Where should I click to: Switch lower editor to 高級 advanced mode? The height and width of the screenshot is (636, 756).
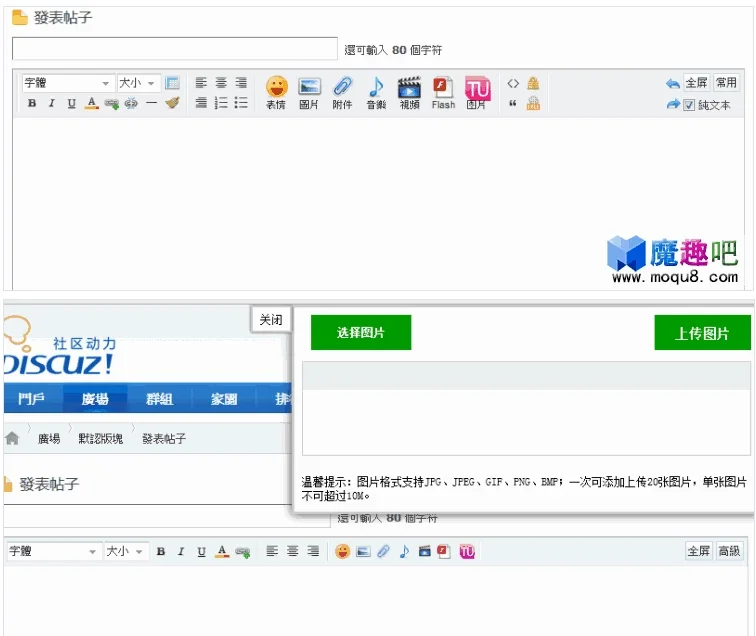click(729, 551)
